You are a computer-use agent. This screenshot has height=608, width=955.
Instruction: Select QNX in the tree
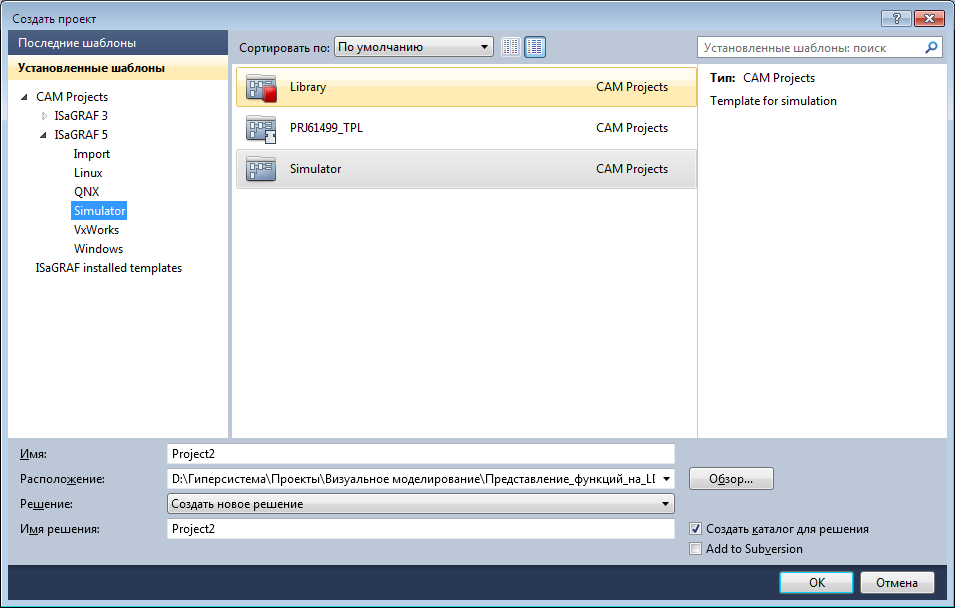point(86,192)
